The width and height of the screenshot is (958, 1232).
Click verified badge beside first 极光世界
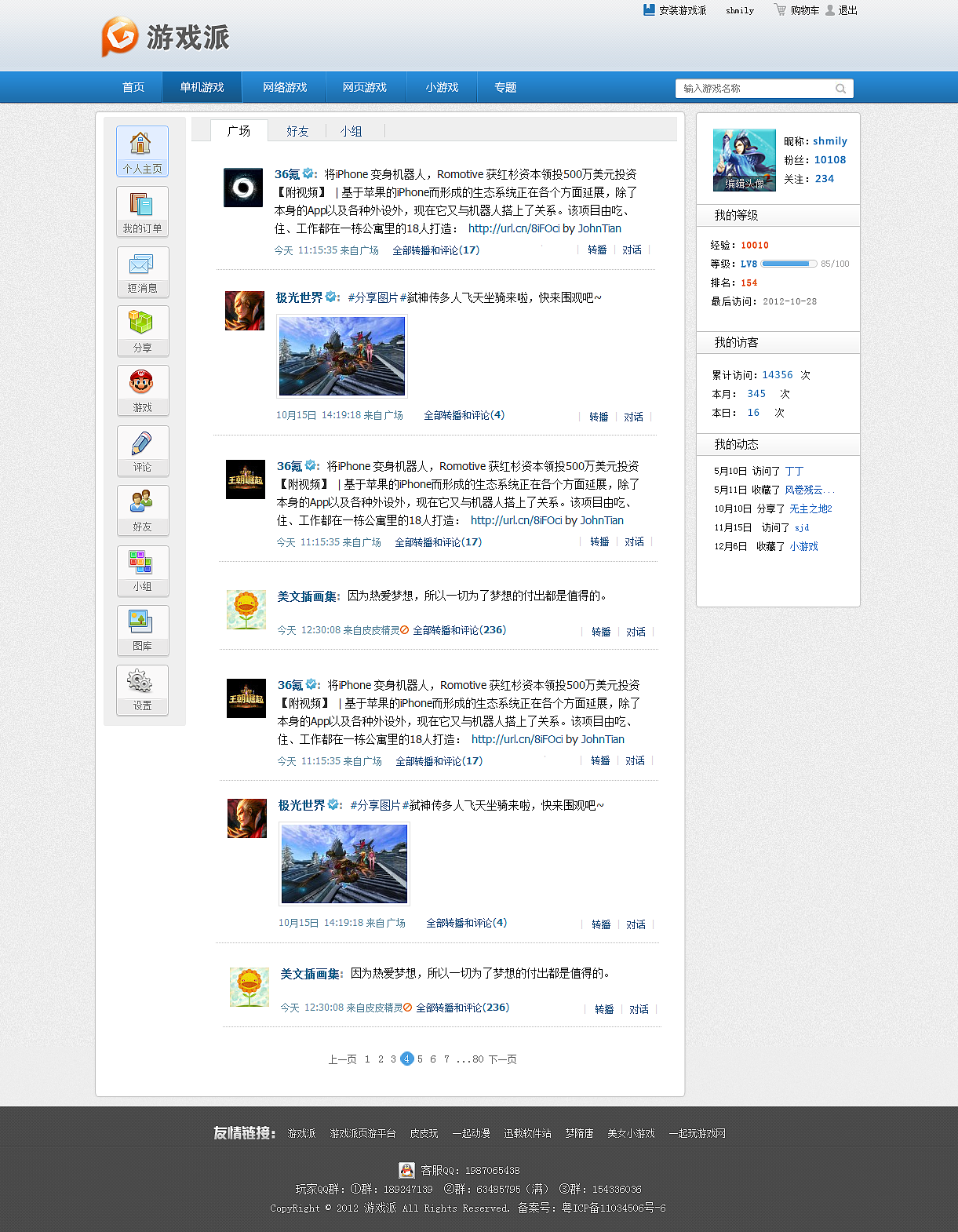pos(331,297)
